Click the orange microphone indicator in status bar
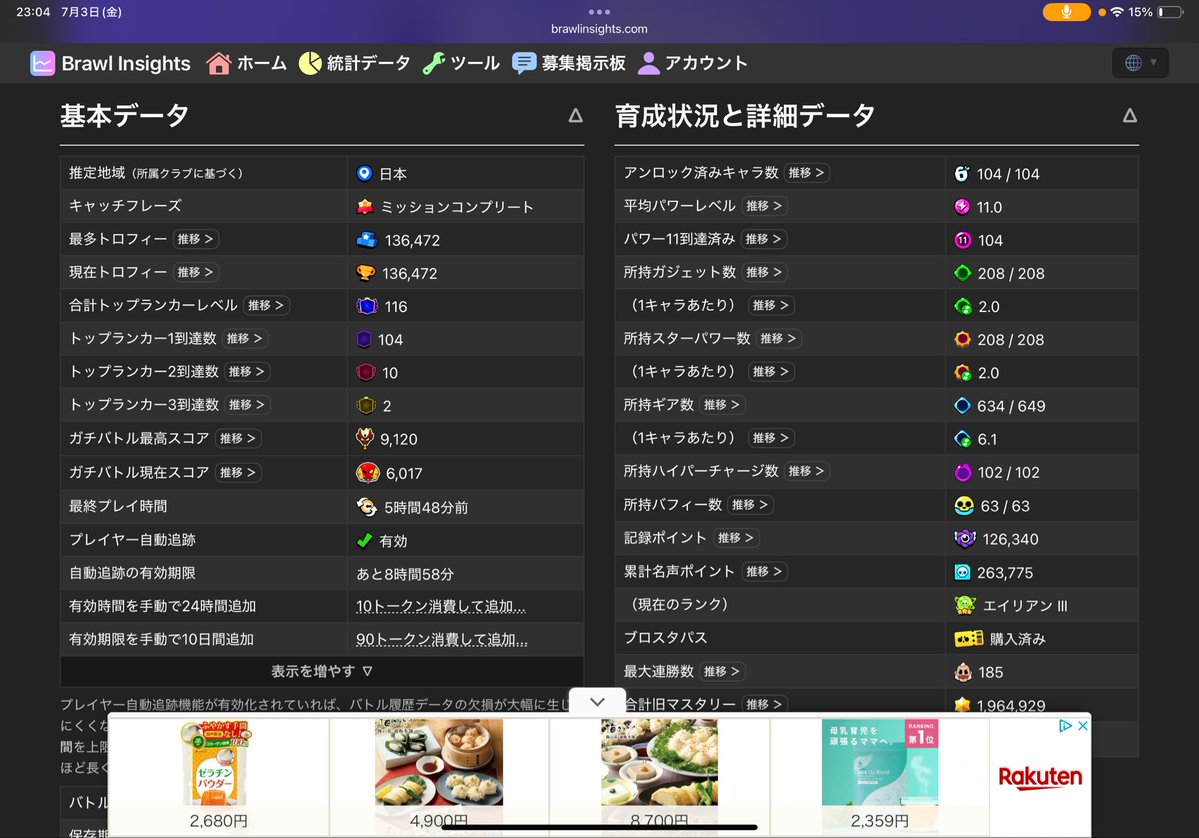 click(1067, 12)
